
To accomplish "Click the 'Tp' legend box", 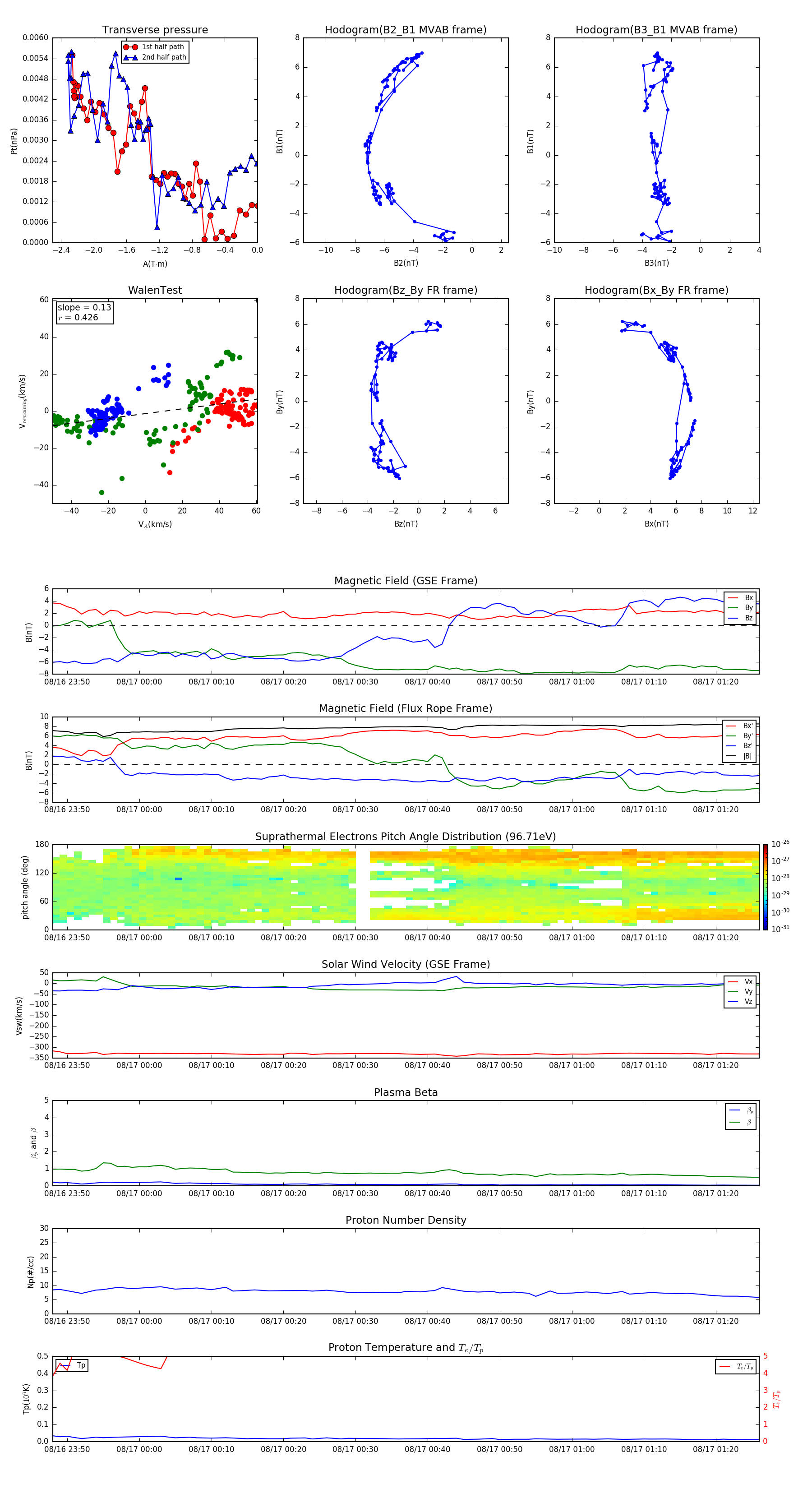I will 72,1365.
